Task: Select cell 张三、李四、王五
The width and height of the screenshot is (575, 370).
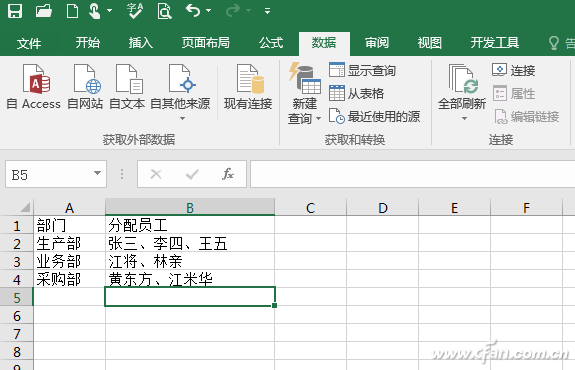Action: 190,243
